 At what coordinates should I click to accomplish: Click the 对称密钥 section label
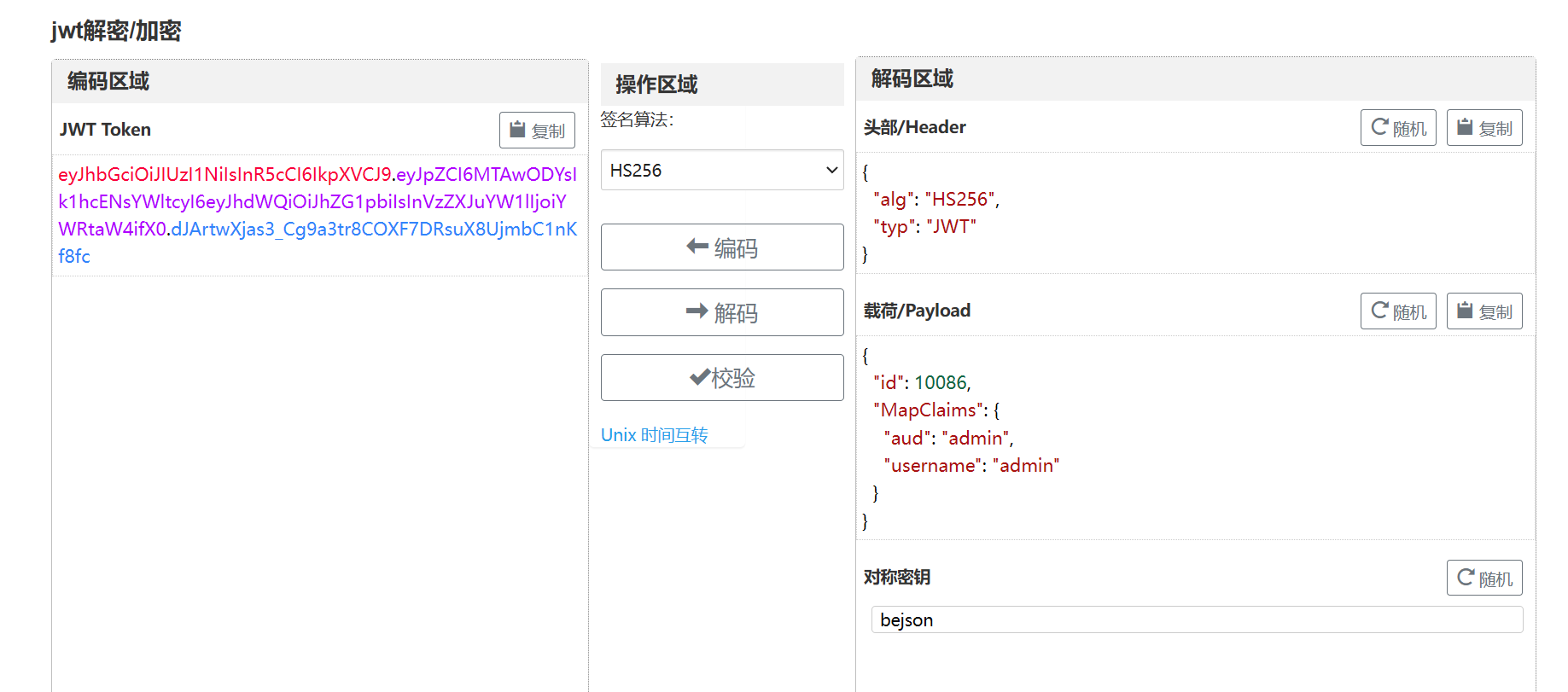click(897, 577)
